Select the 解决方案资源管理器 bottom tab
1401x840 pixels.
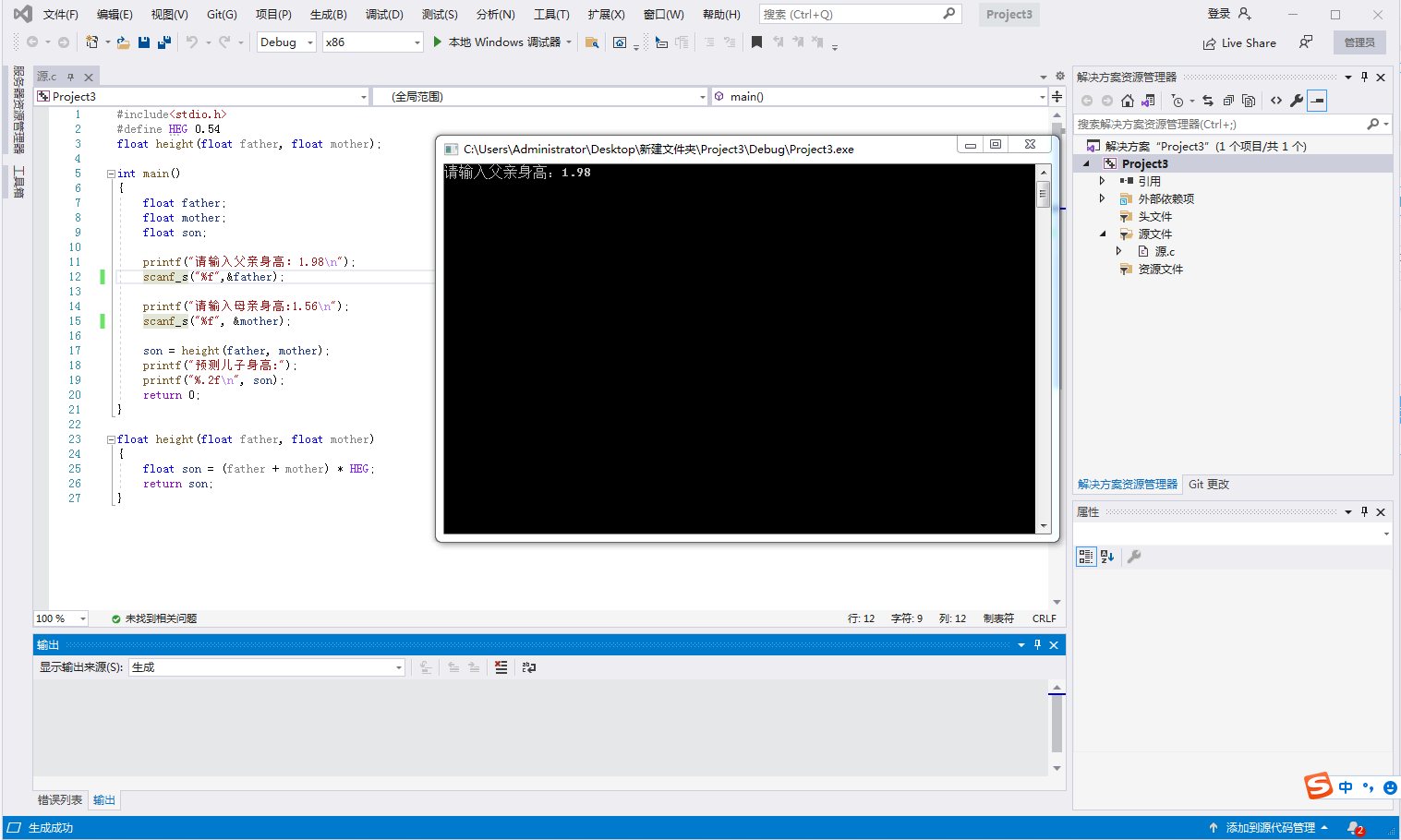1128,485
